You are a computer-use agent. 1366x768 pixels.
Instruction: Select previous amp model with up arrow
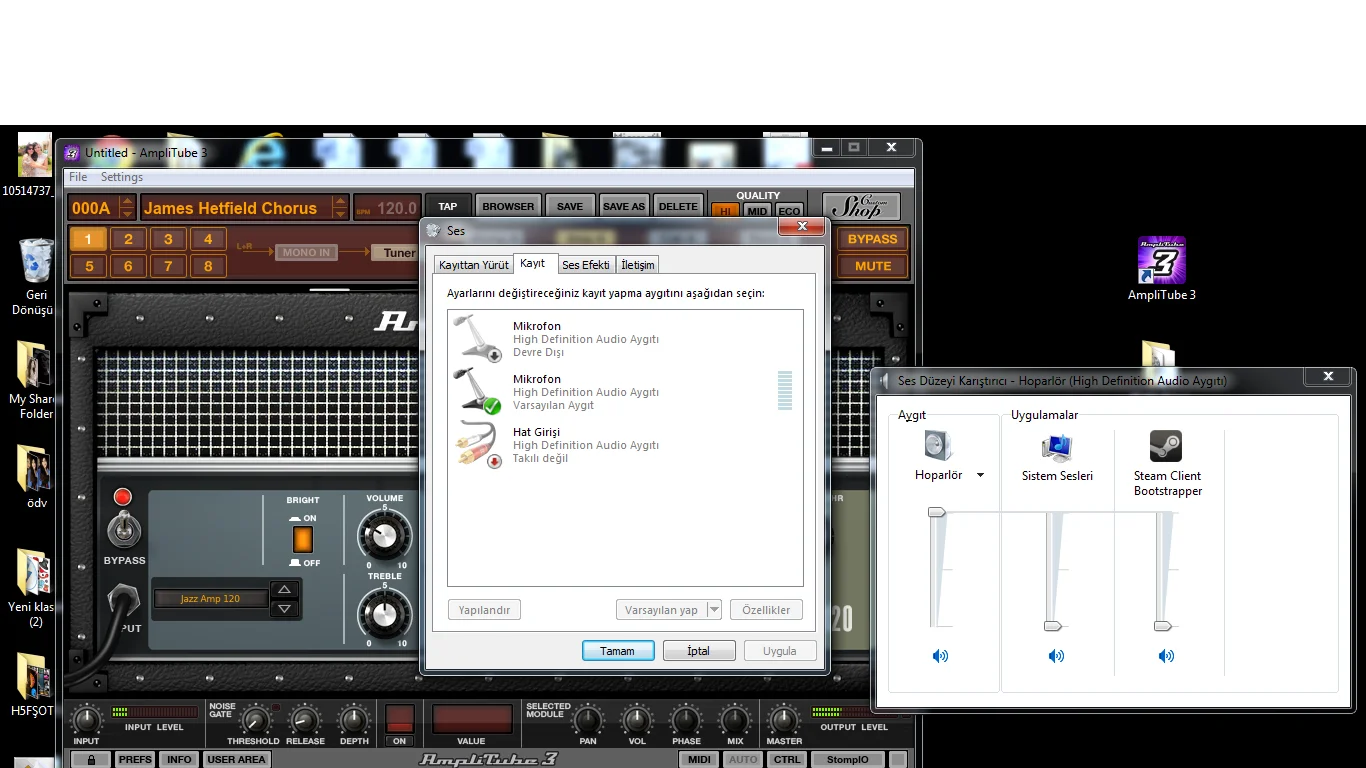[285, 590]
